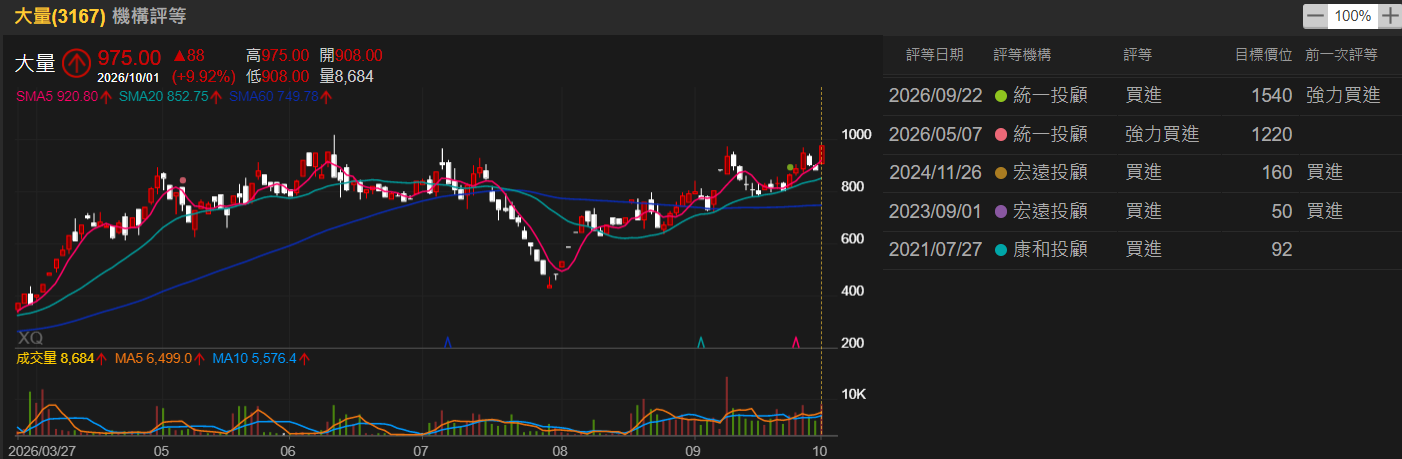Click the zoom in plus button

click(x=1389, y=16)
